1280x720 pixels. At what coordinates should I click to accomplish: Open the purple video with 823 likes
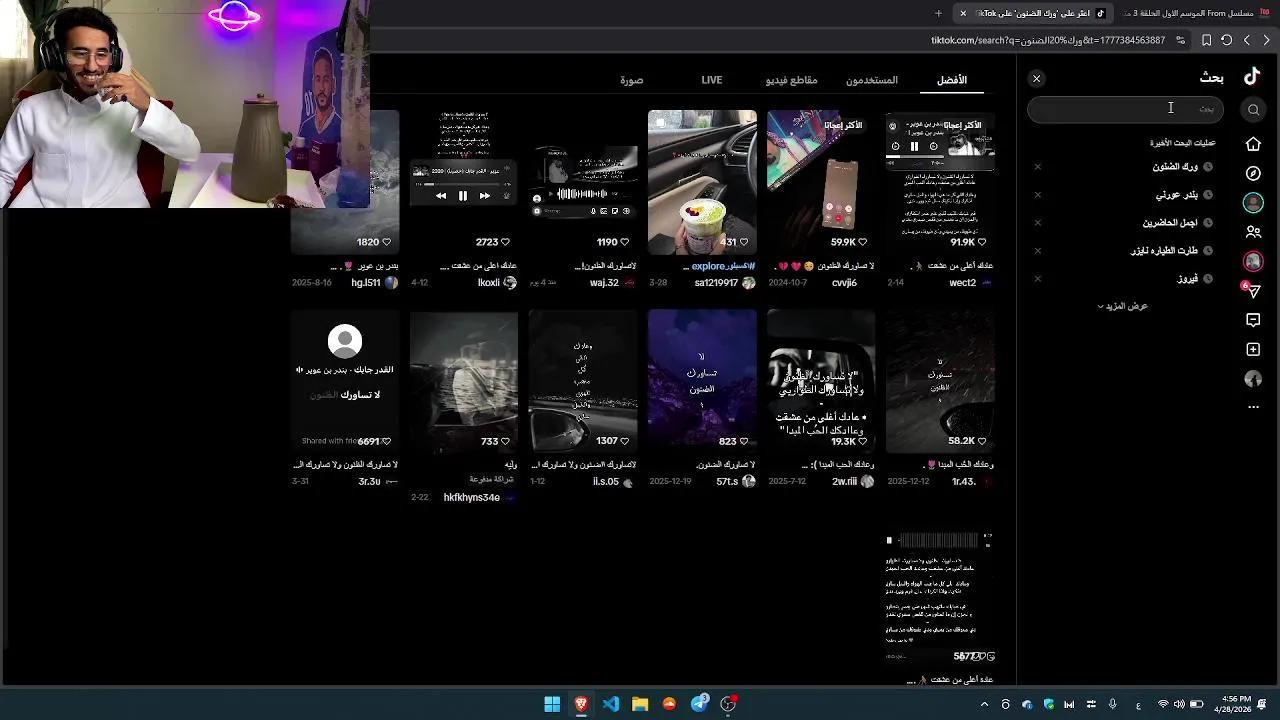point(702,381)
